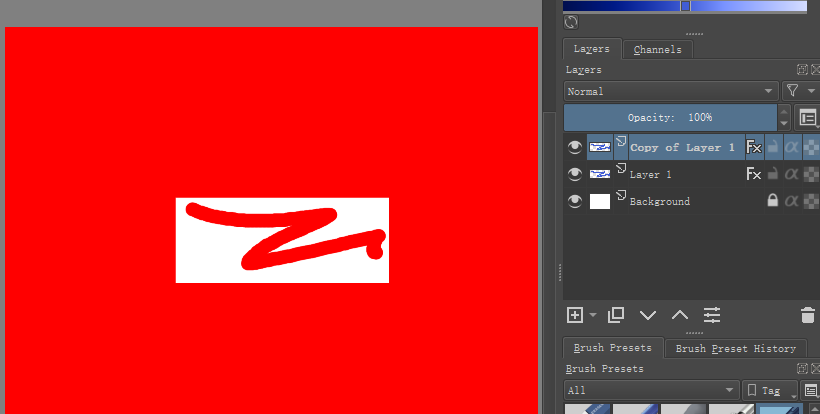This screenshot has width=820, height=414.
Task: Open the brush preset view mode icon
Action: pos(811,390)
